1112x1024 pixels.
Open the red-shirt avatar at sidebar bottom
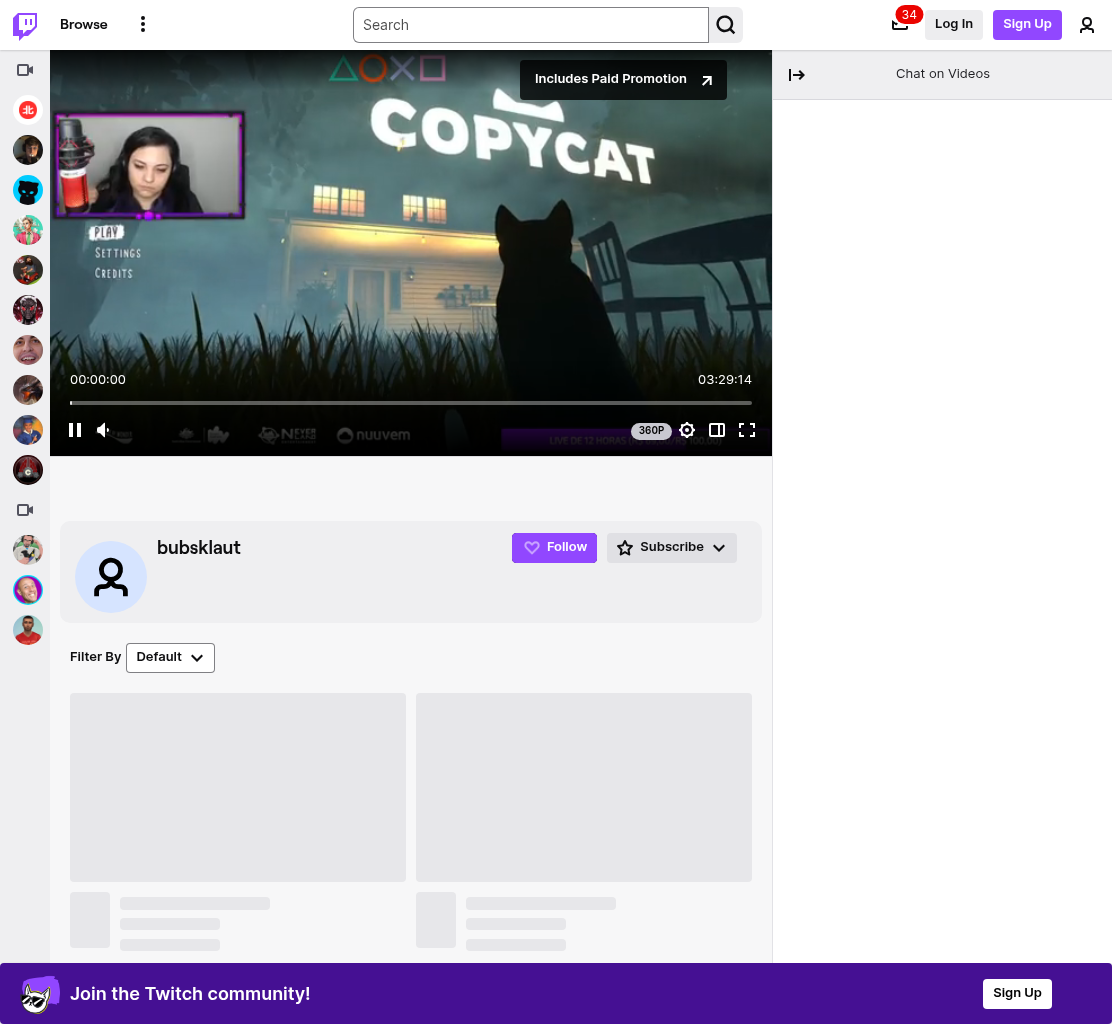coord(28,630)
